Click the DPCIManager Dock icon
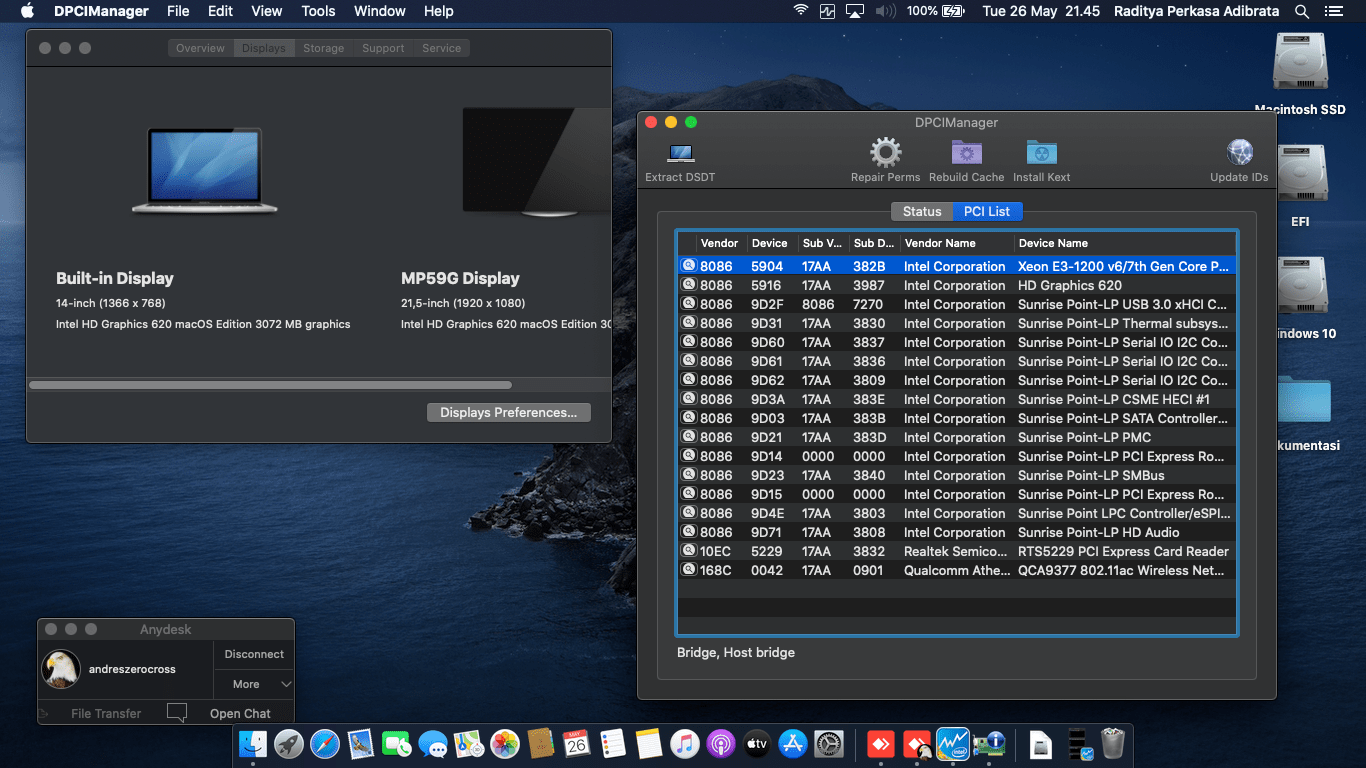This screenshot has width=1366, height=768. click(x=989, y=744)
